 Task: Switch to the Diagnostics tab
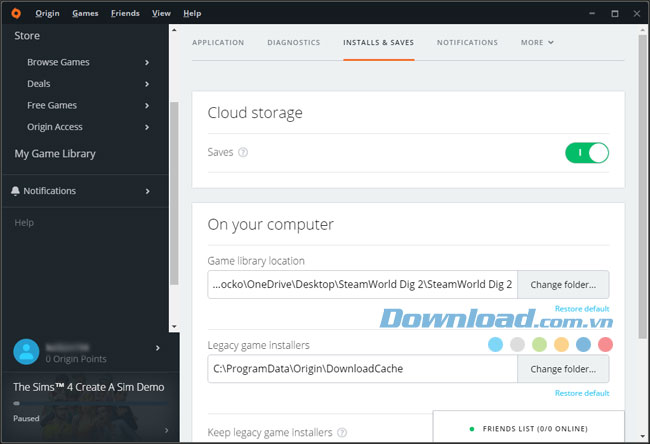coord(293,43)
